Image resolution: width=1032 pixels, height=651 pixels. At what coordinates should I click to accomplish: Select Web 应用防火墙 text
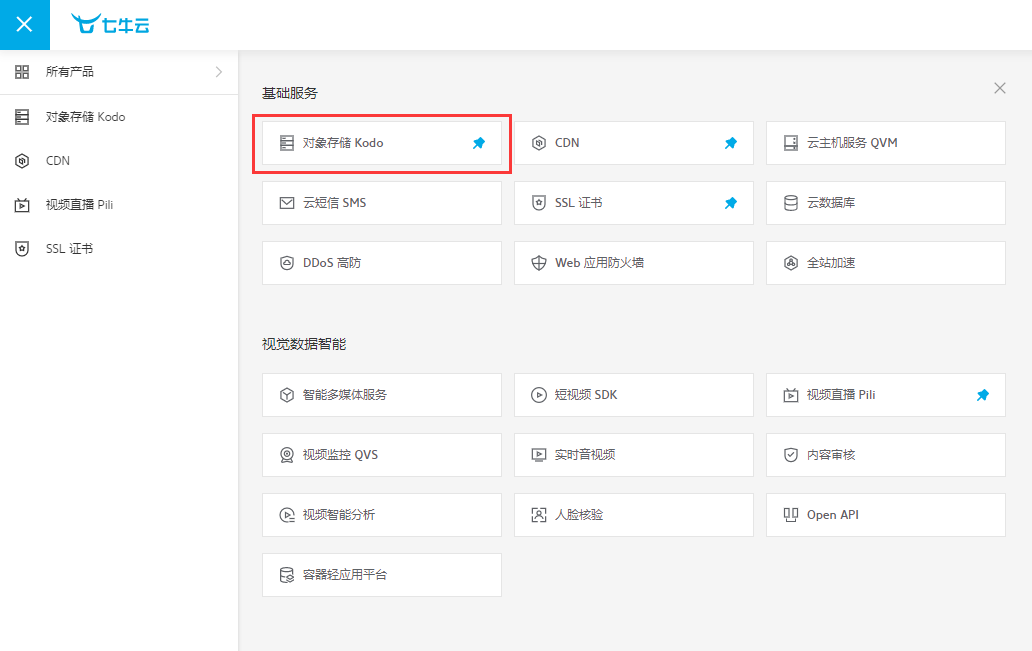600,263
